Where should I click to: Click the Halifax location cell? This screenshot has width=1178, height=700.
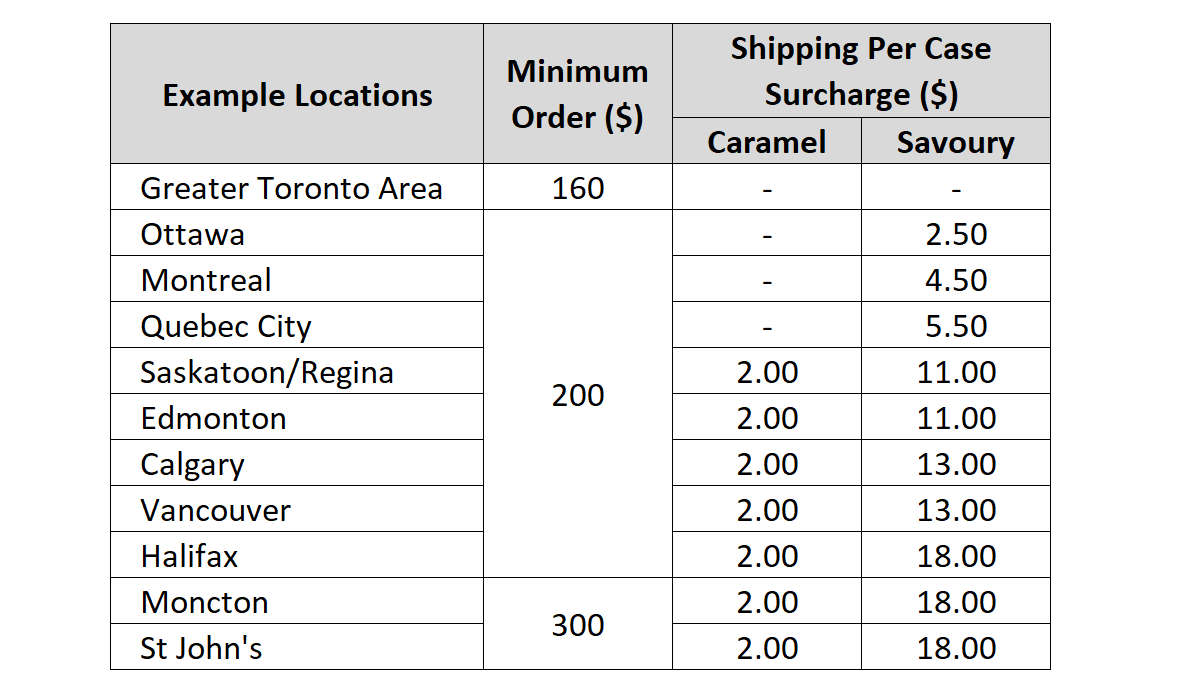tap(190, 556)
